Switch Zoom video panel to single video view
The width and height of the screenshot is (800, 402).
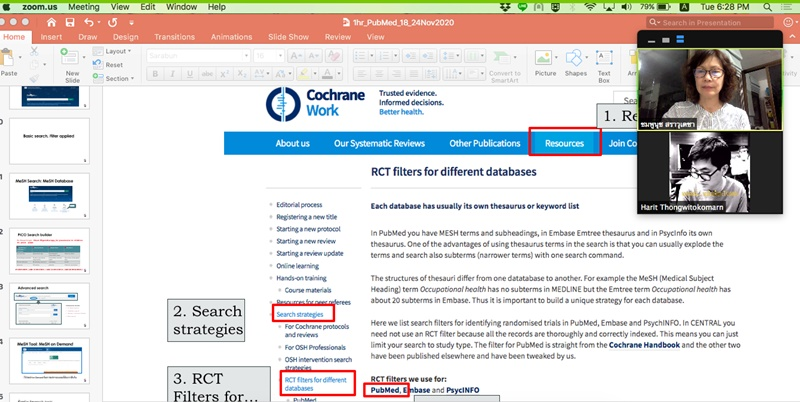click(x=666, y=40)
